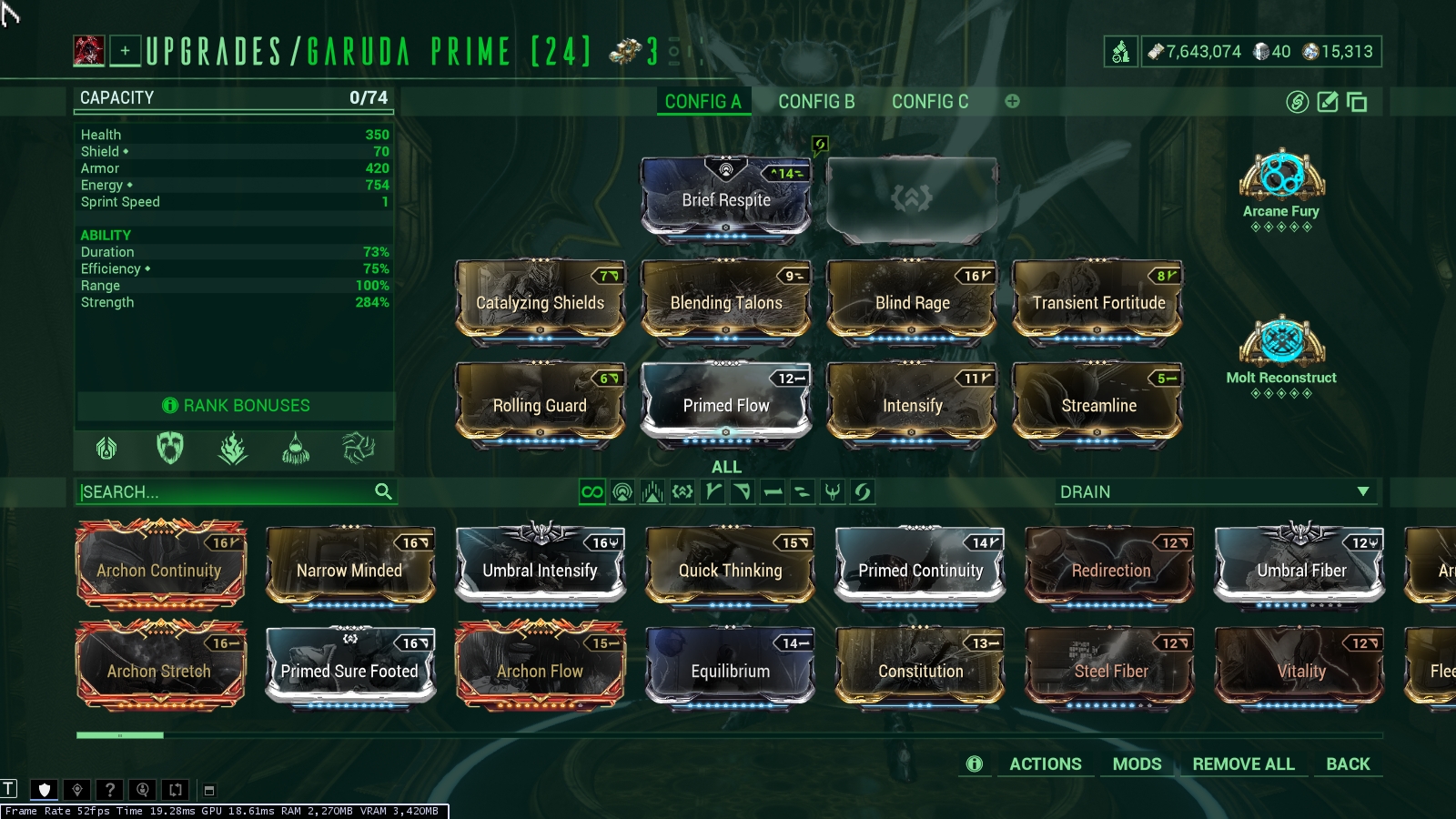Click the Molt Reconstruct arcane icon
This screenshot has width=1456, height=819.
coord(1281,341)
